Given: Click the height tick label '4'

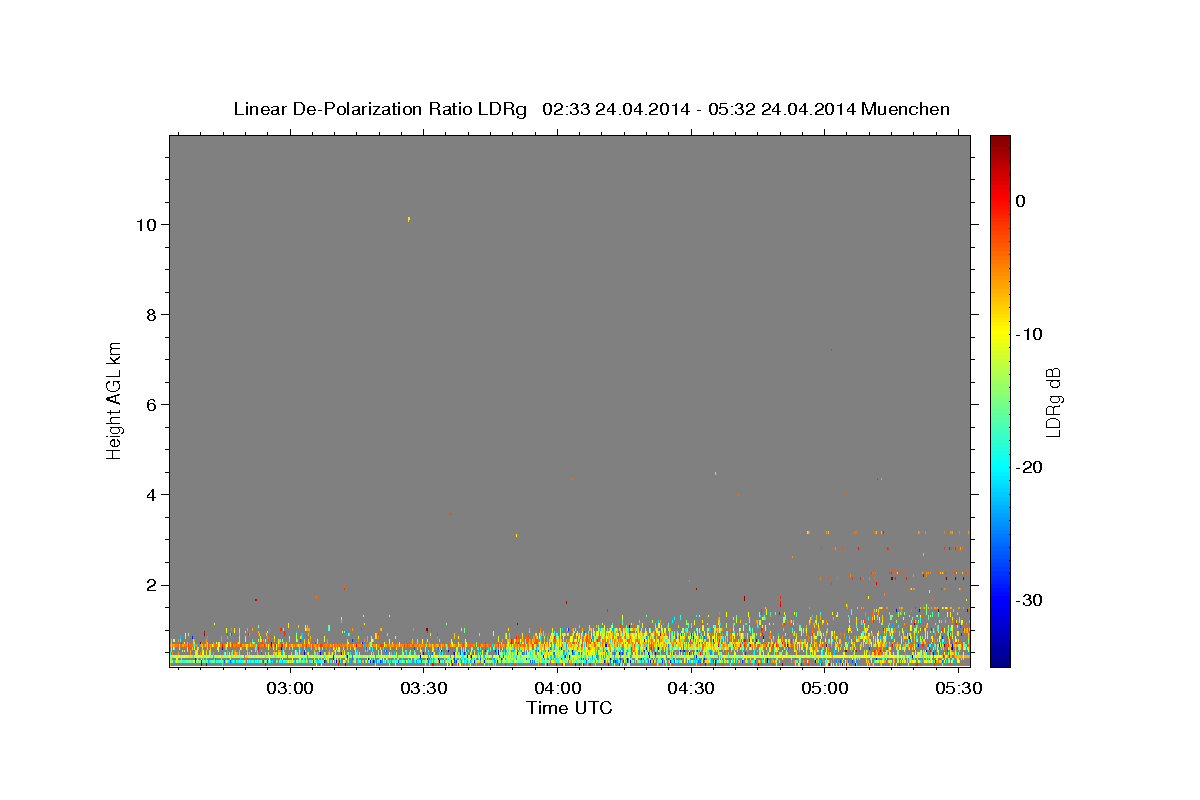Looking at the screenshot, I should pos(152,495).
